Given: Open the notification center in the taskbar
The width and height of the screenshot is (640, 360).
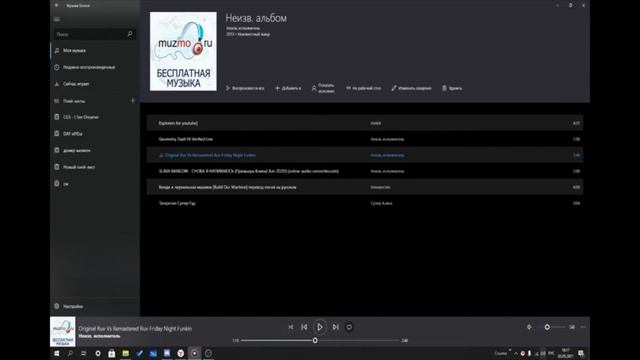Looking at the screenshot, I should pyautogui.click(x=581, y=353).
